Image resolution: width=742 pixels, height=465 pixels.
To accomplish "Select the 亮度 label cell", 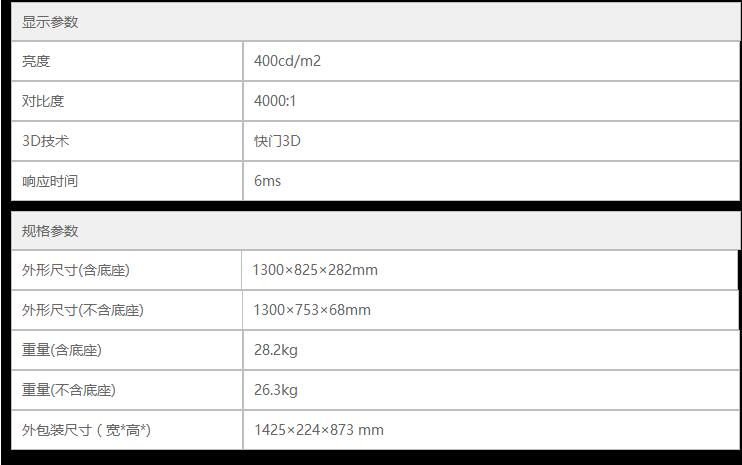I will click(x=36, y=61).
